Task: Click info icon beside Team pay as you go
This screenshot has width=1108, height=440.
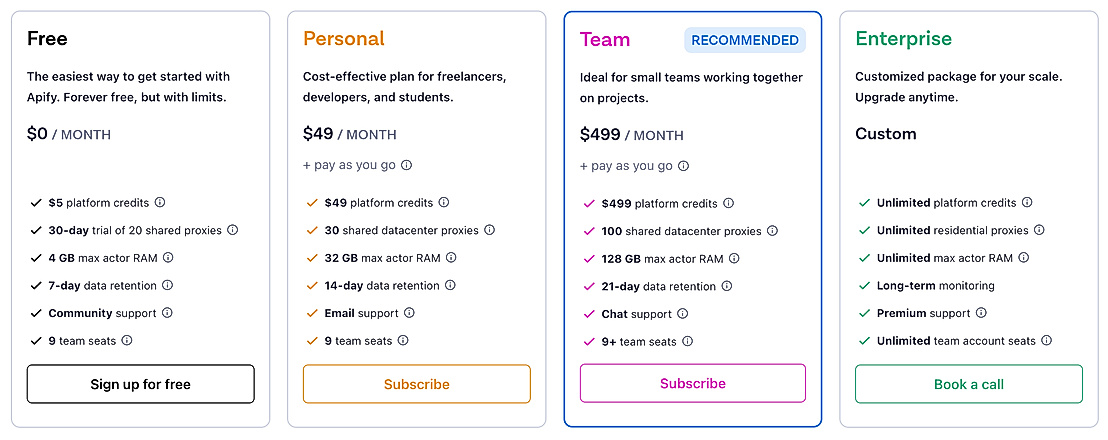Action: coord(684,166)
